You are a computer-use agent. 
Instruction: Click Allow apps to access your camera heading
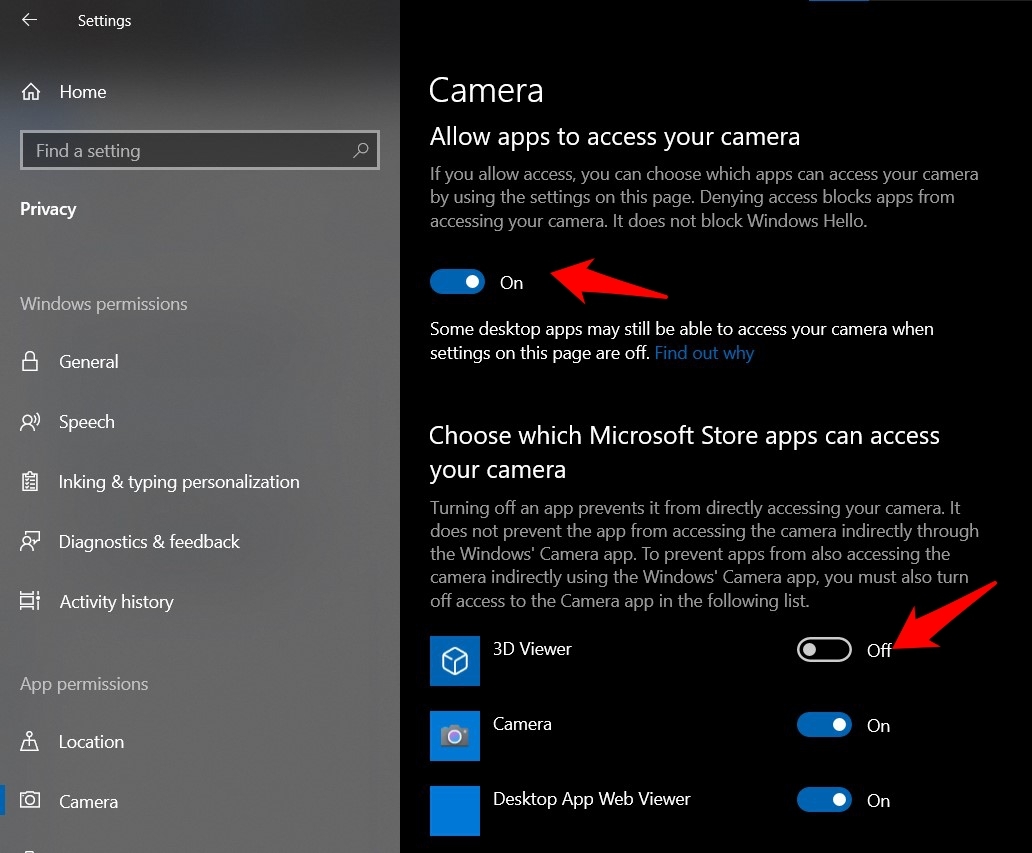(615, 137)
